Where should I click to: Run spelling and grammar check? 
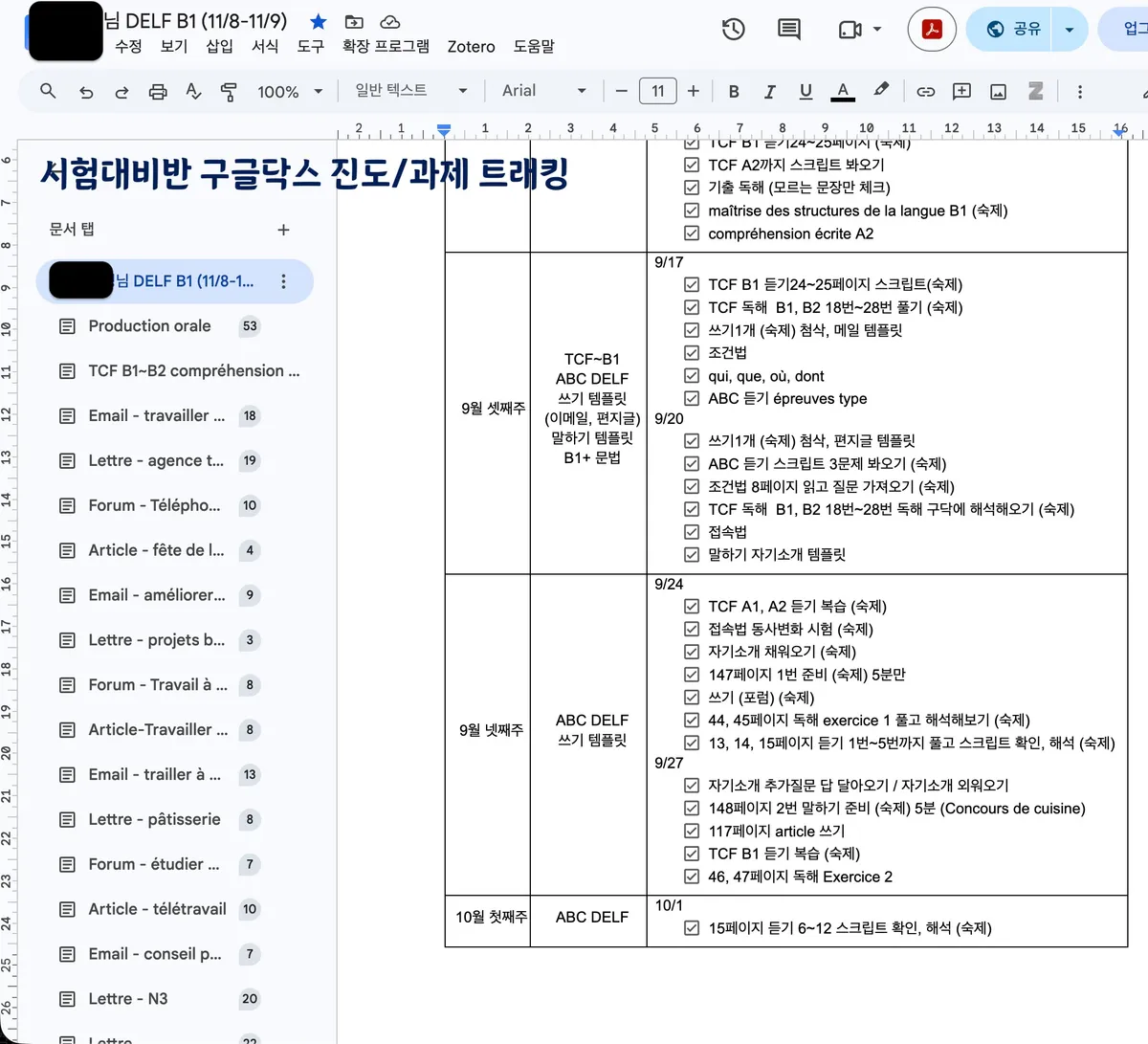pyautogui.click(x=193, y=92)
